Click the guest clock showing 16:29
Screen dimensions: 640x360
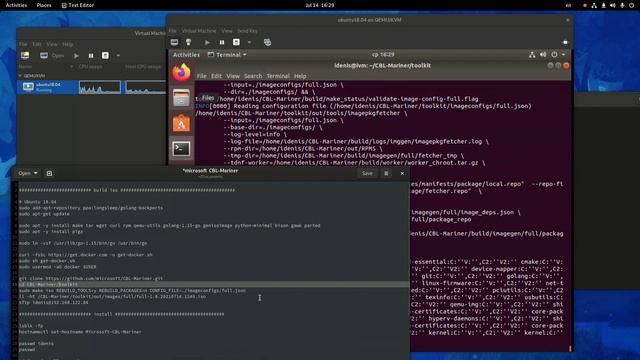pos(383,54)
